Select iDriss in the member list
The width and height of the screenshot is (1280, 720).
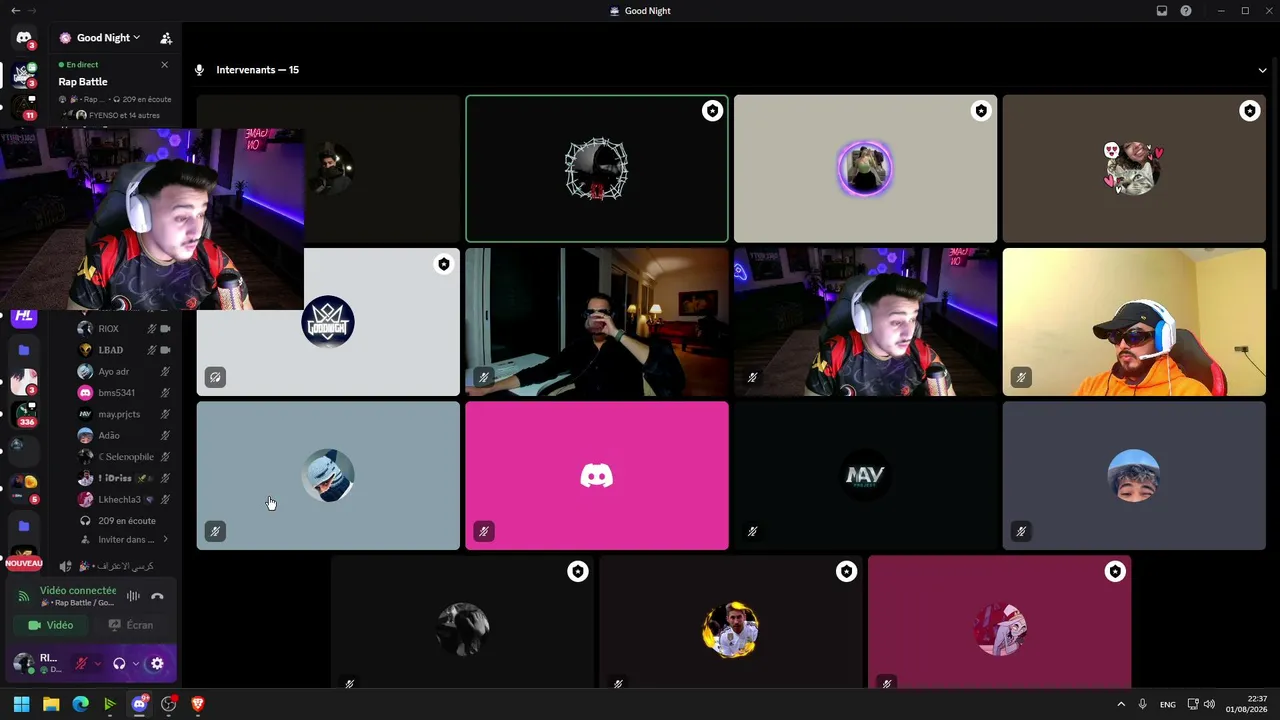pyautogui.click(x=122, y=478)
